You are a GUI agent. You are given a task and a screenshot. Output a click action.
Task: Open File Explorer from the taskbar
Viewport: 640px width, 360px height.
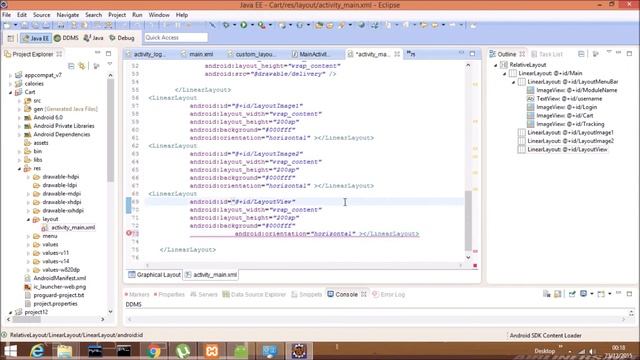coord(65,351)
